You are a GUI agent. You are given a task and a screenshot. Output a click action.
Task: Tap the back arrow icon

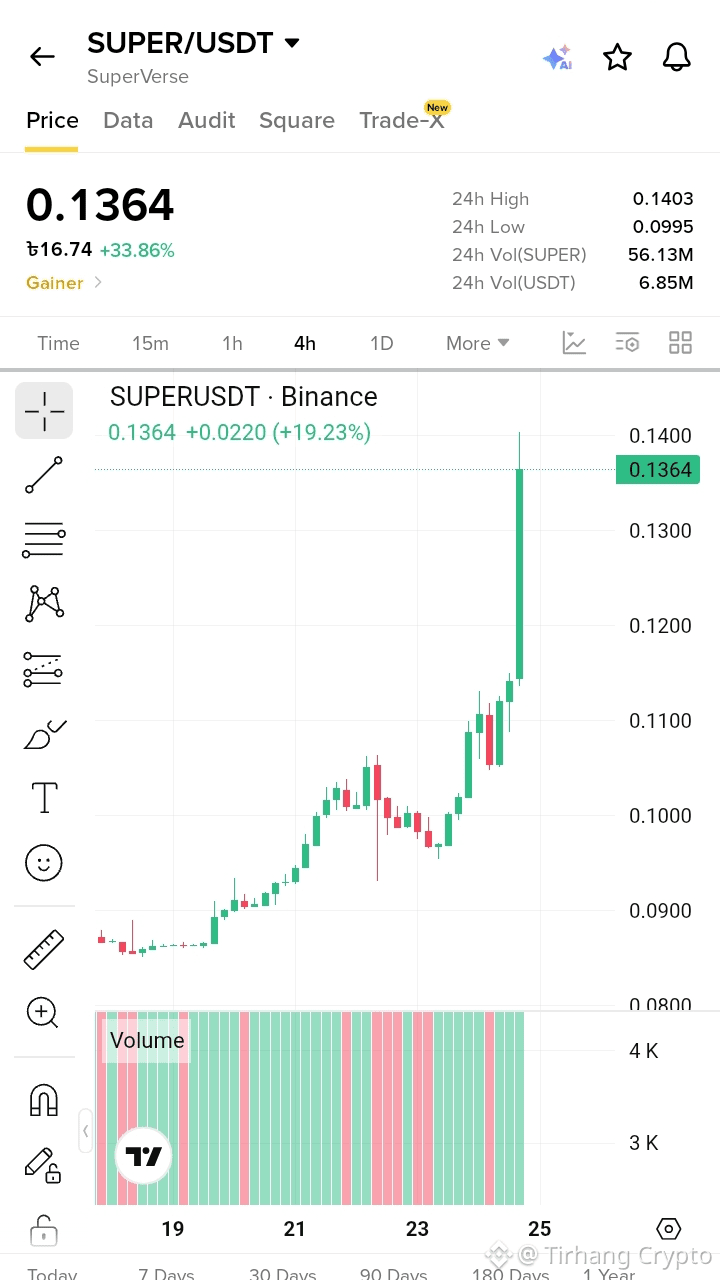coord(42,57)
